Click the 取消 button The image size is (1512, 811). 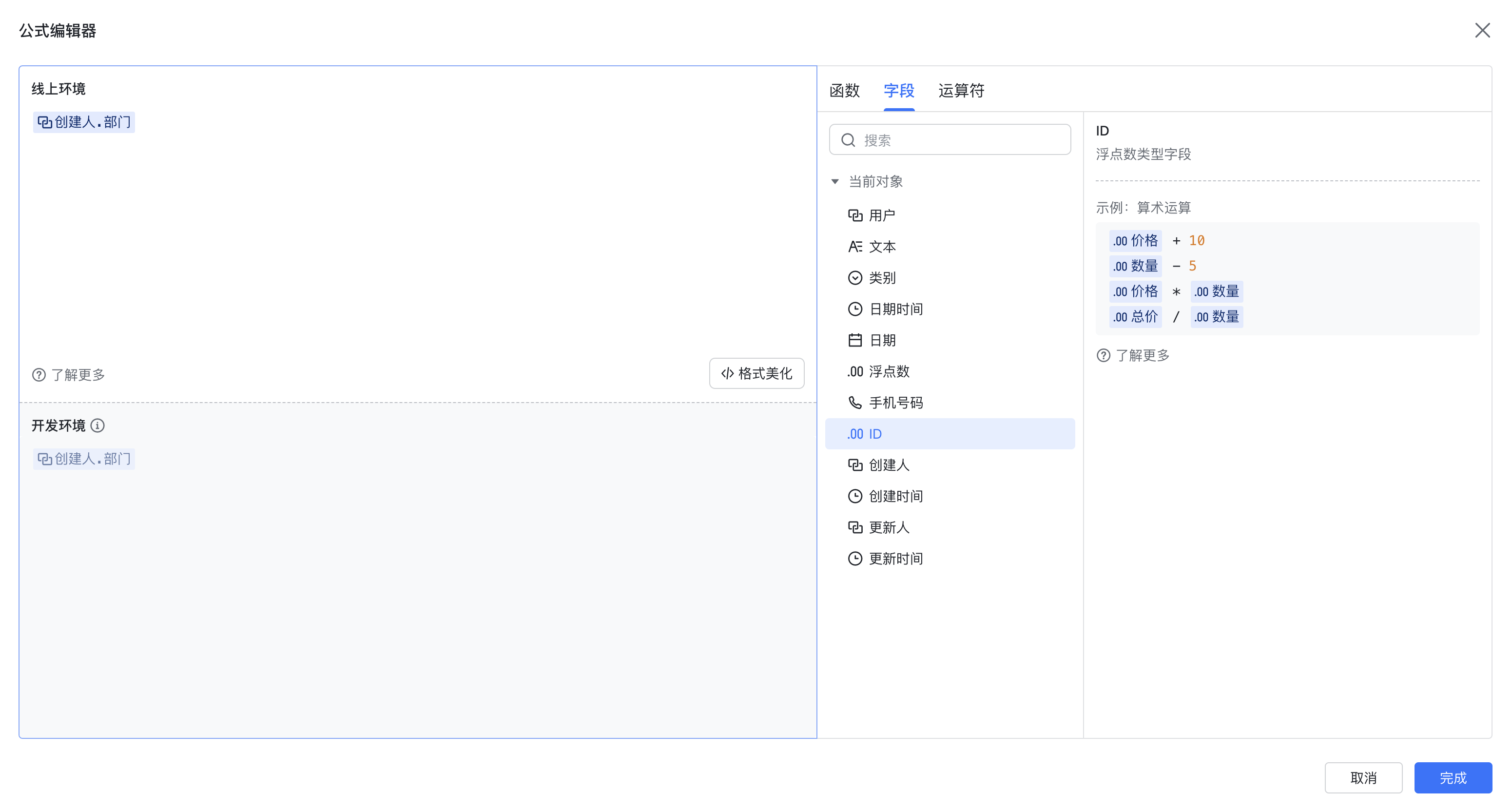coord(1363,777)
